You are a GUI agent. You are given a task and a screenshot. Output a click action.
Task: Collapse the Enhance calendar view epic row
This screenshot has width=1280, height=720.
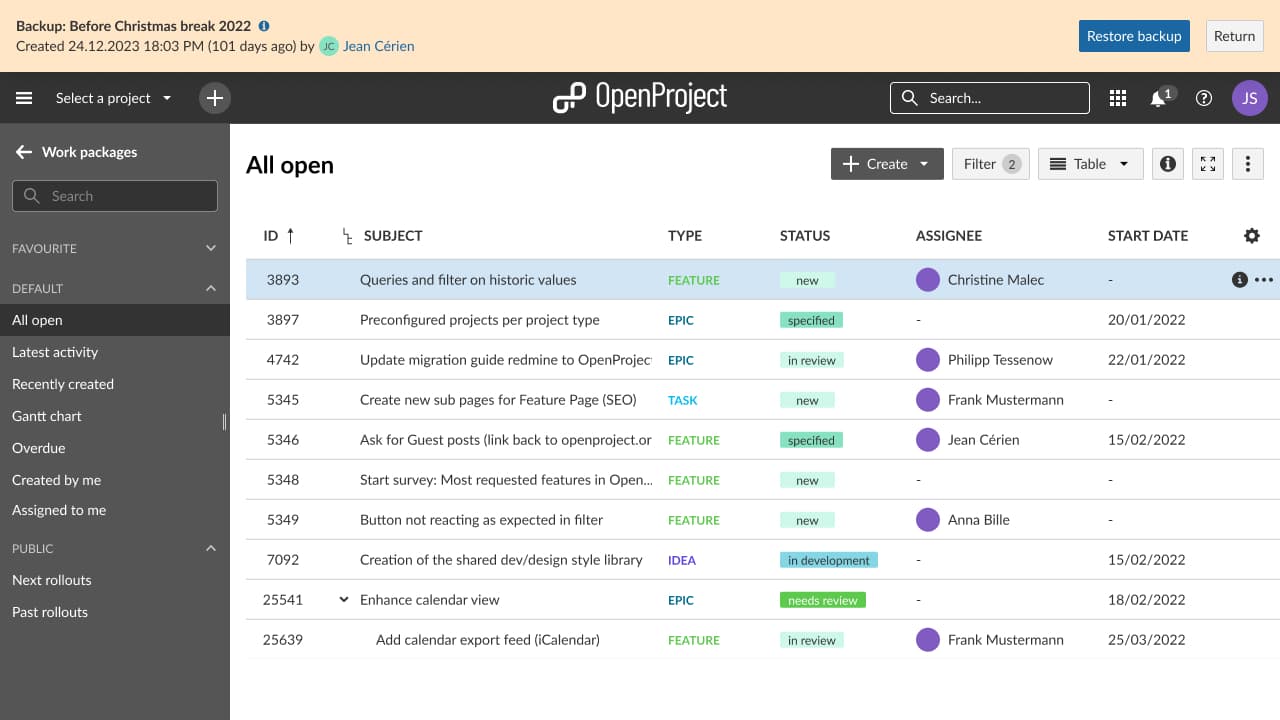click(344, 599)
